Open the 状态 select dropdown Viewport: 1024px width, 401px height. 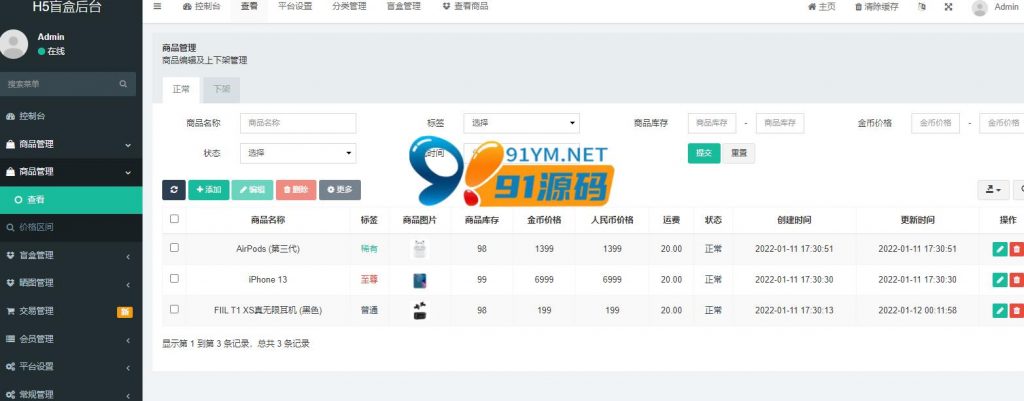click(298, 153)
